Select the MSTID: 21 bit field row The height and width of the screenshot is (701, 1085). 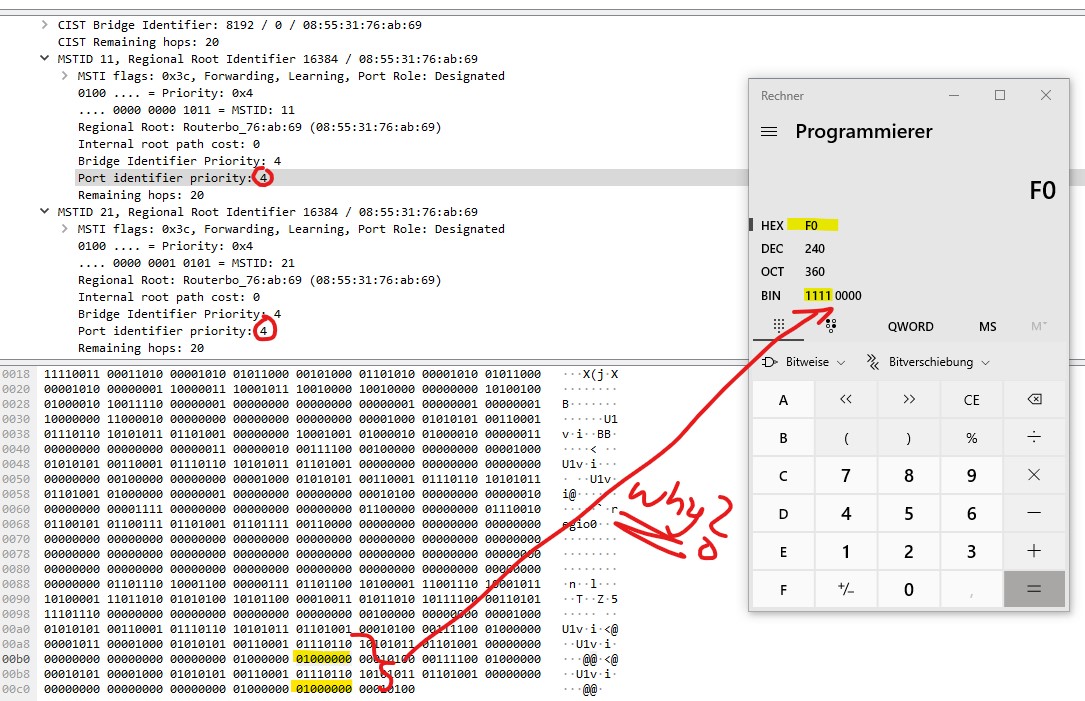pyautogui.click(x=186, y=263)
